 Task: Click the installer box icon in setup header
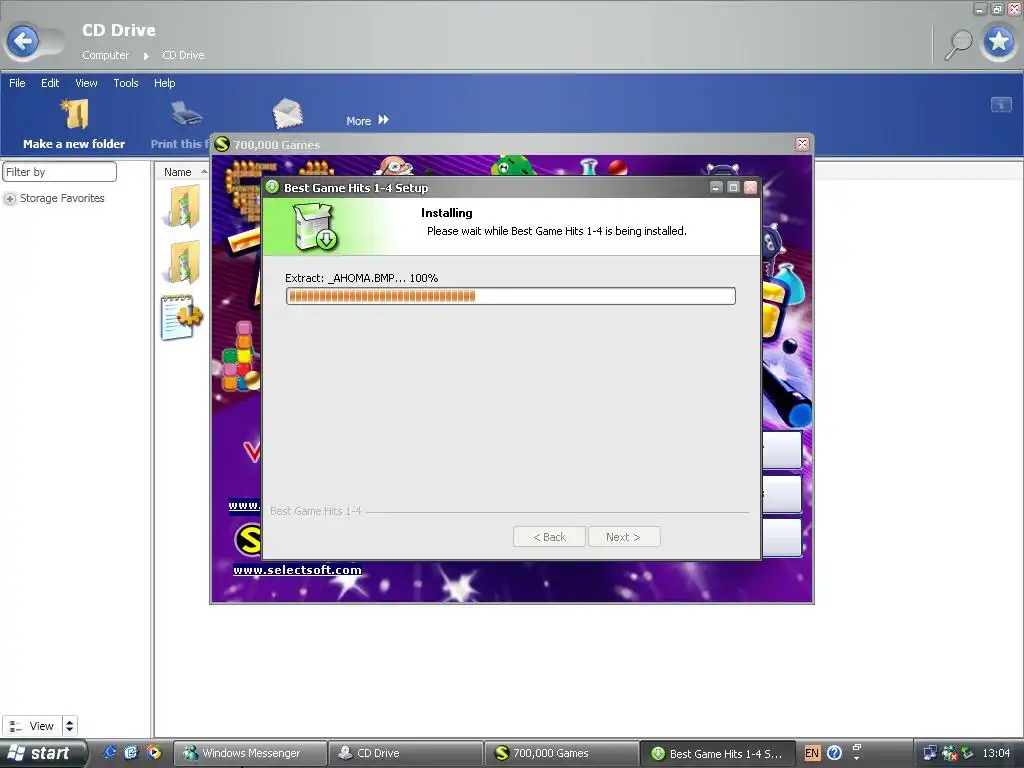click(315, 227)
